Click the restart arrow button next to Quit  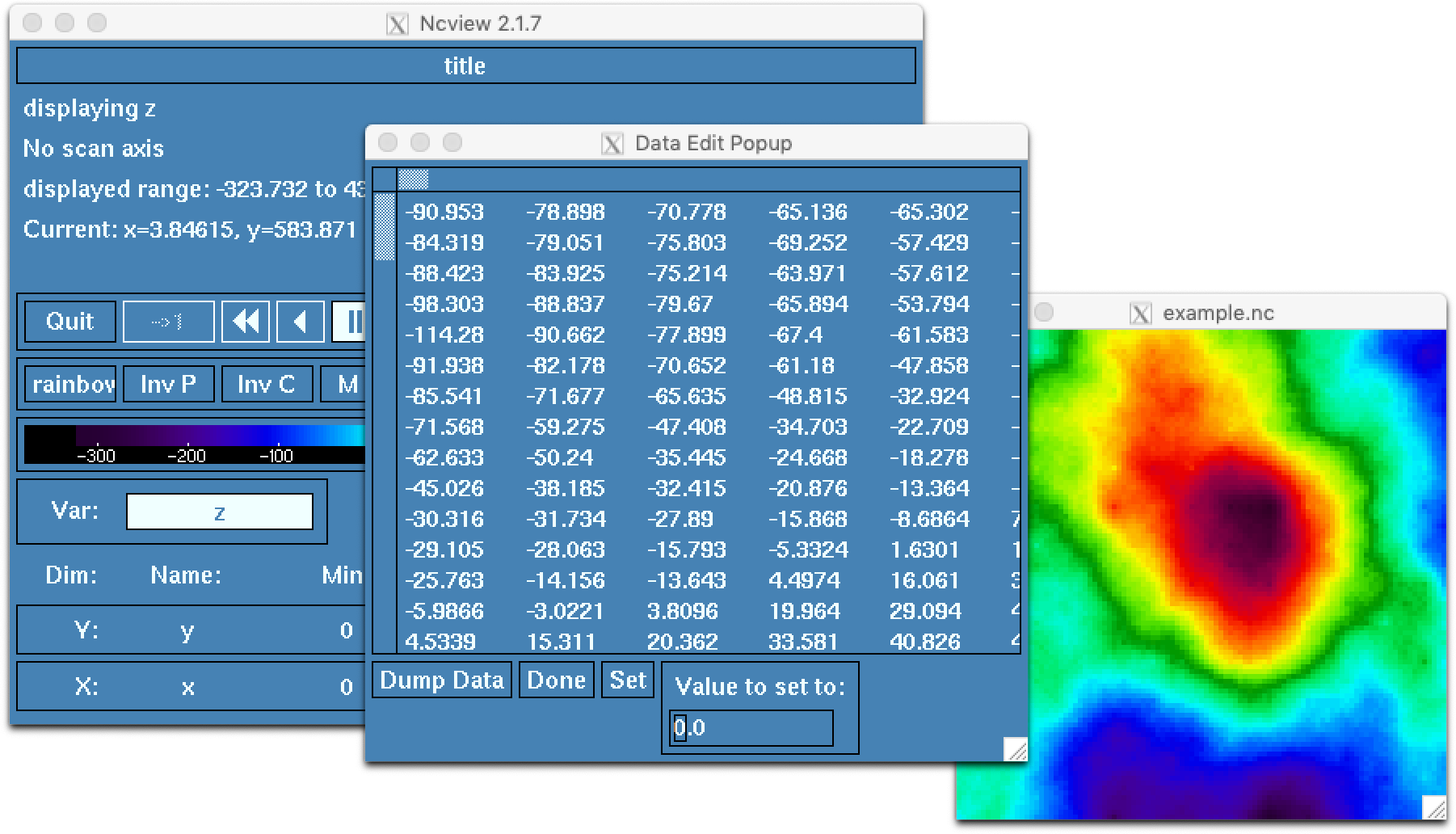point(168,322)
